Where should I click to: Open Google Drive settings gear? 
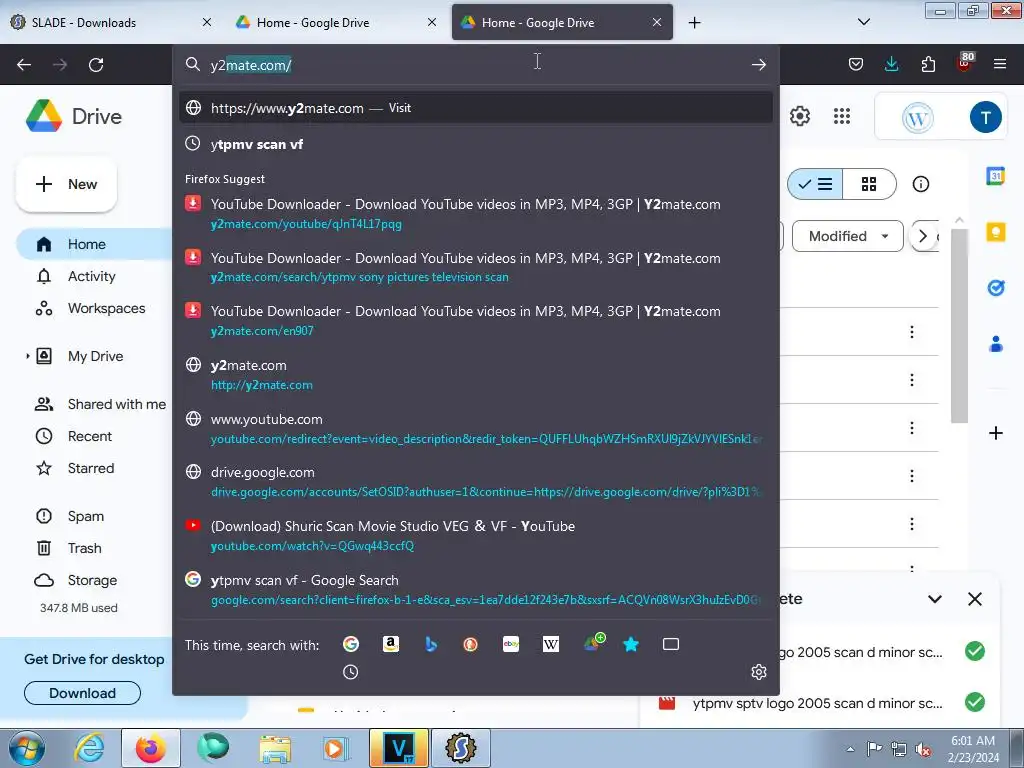tap(799, 116)
